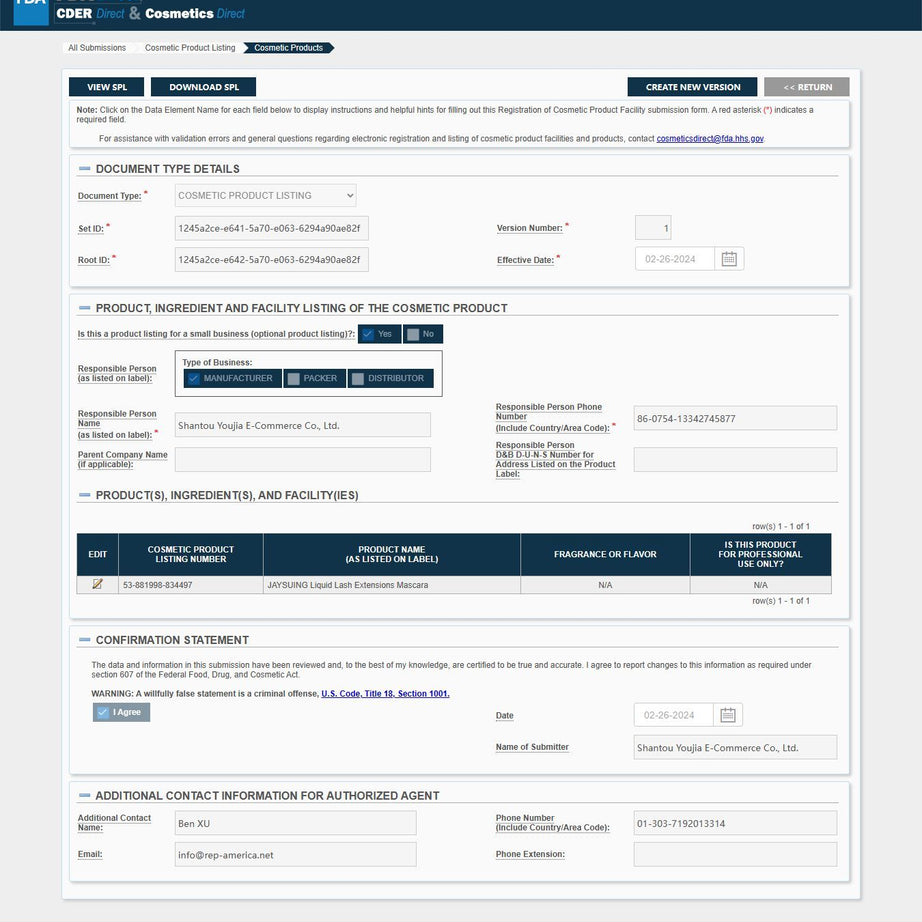This screenshot has height=922, width=922.
Task: Click the Create New Version button
Action: [692, 87]
